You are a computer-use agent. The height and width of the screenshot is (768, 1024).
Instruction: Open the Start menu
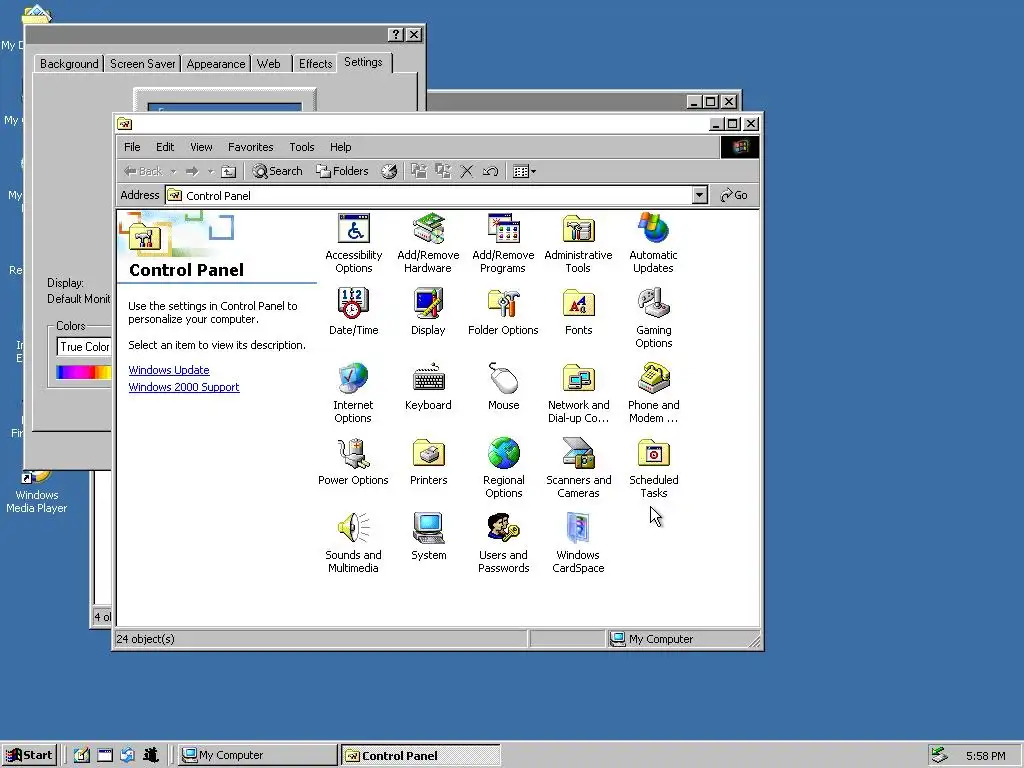point(29,755)
